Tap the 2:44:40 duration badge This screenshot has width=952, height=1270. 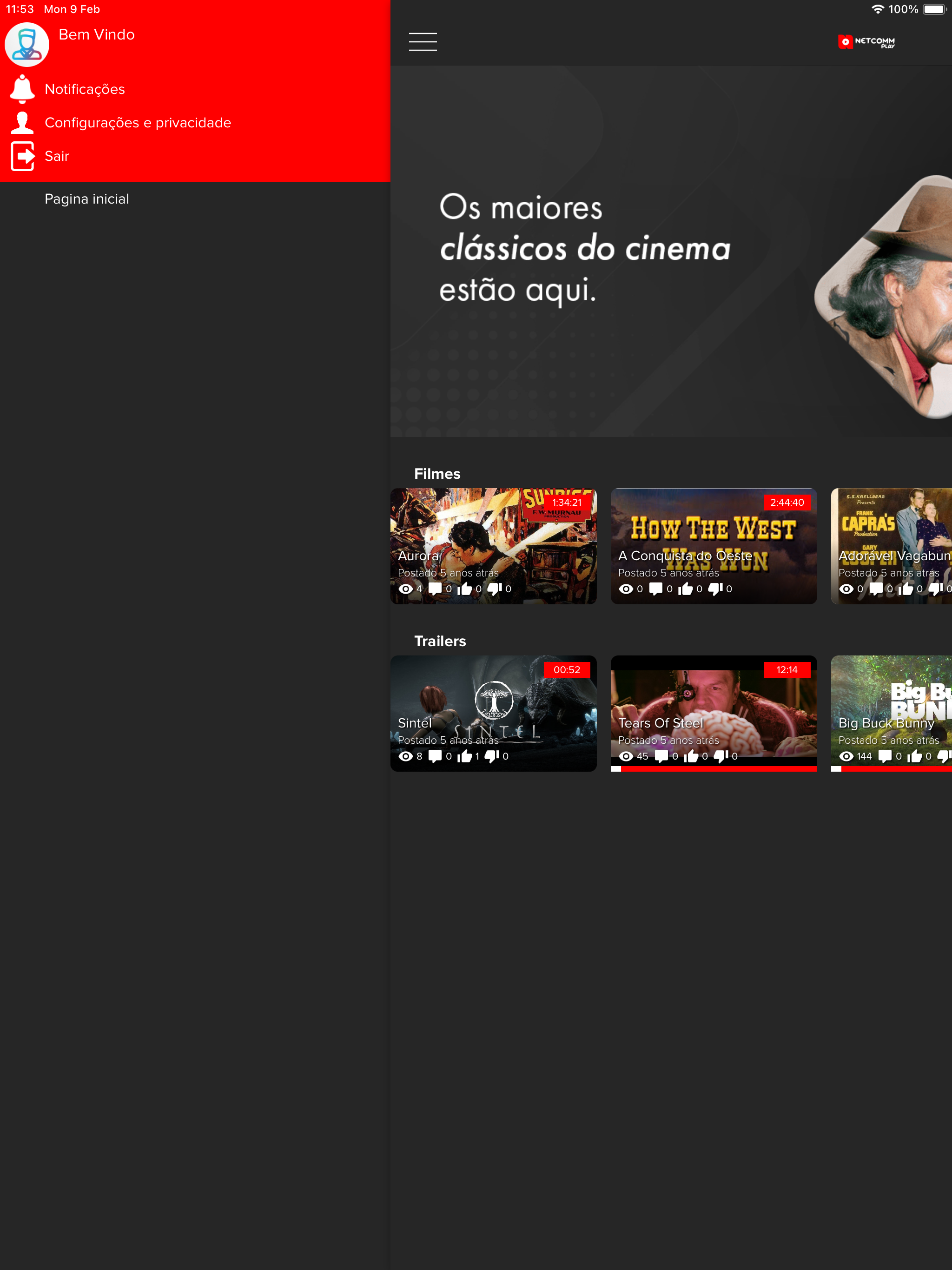(x=787, y=503)
